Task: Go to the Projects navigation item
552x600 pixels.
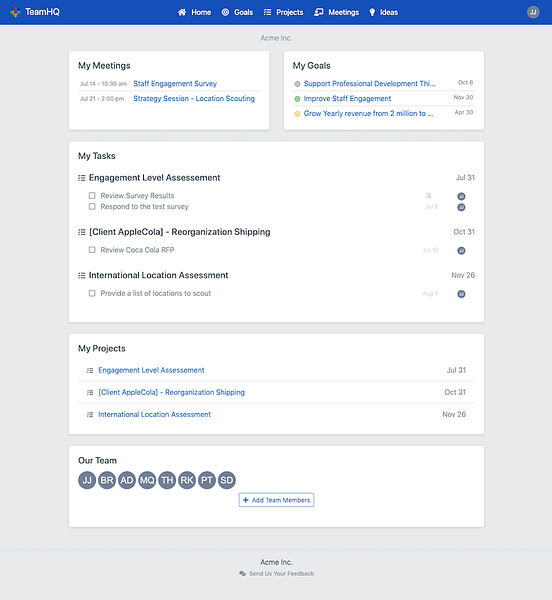Action: tap(283, 12)
